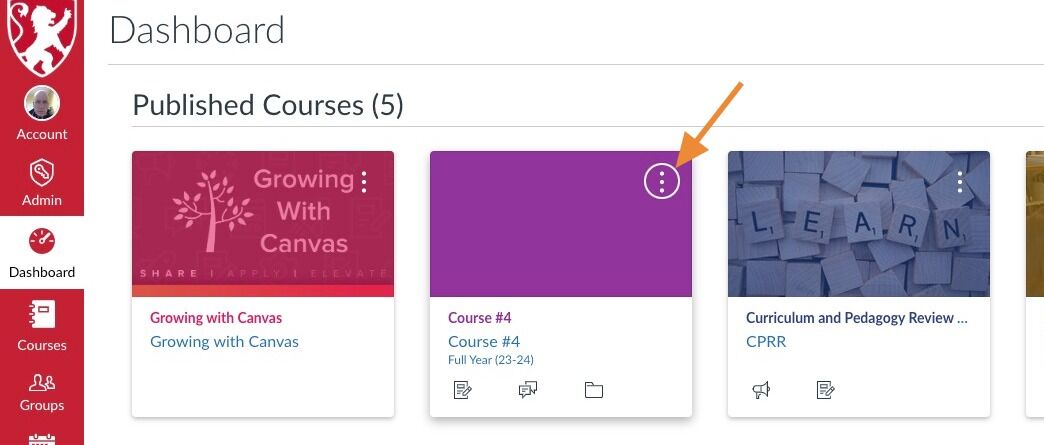The height and width of the screenshot is (445, 1044).
Task: Open CPRR announcements megaphone icon
Action: pyautogui.click(x=760, y=390)
